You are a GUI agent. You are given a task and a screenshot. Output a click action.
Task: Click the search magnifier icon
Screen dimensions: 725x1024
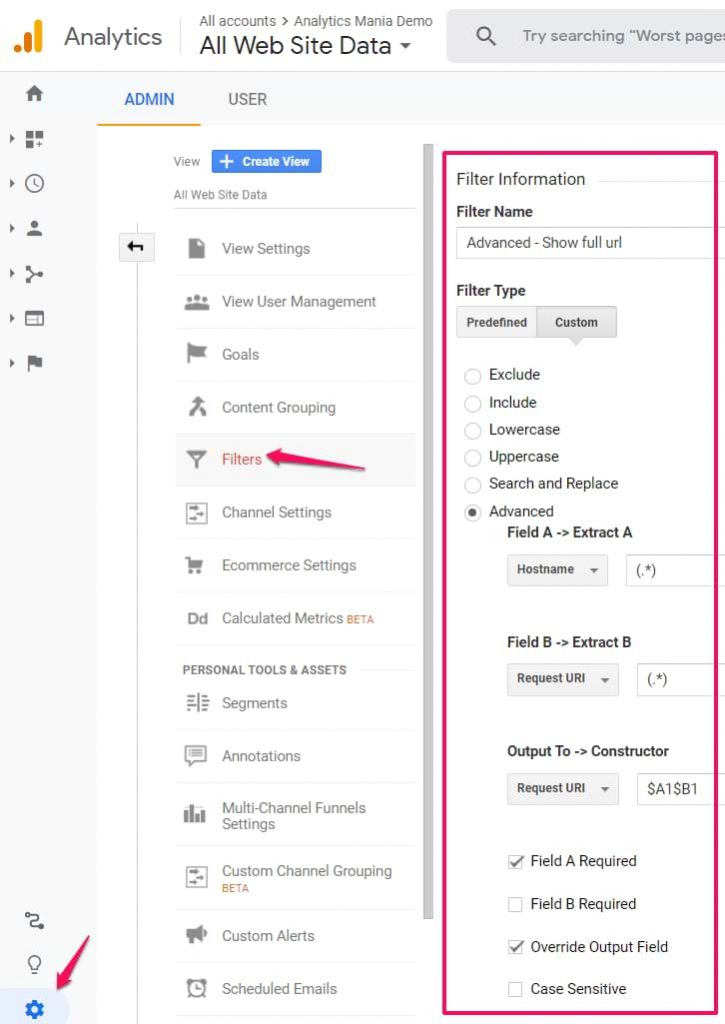(x=485, y=35)
